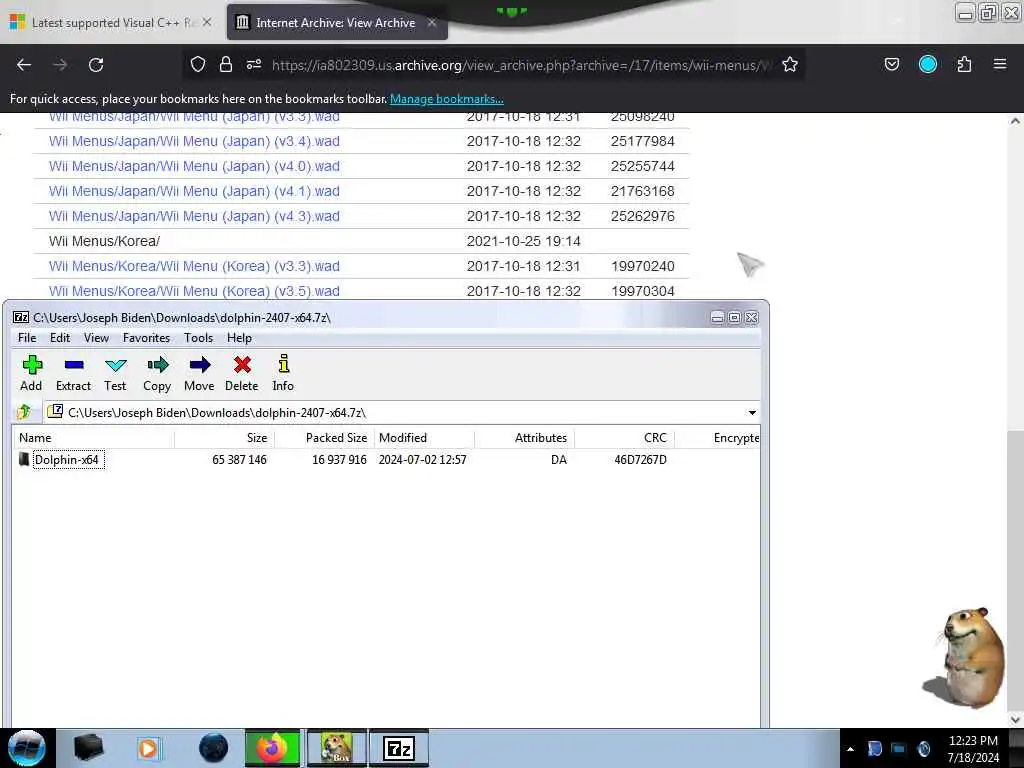Click the media player taskbar icon

click(x=148, y=748)
